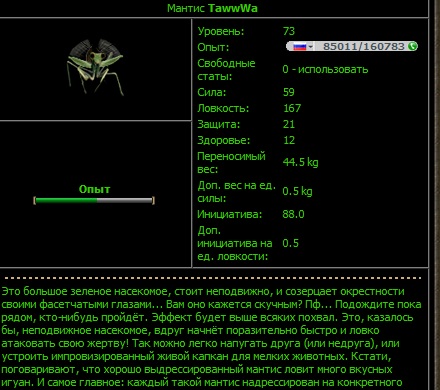Click the health value 12

tap(289, 140)
